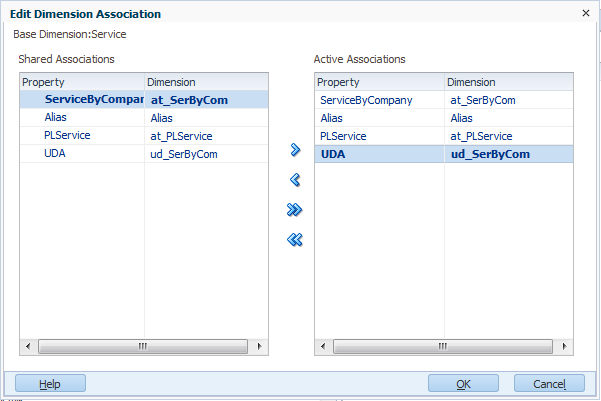Click horizontal scrollbar thumb in Shared Associations
601x401 pixels.
pyautogui.click(x=143, y=346)
